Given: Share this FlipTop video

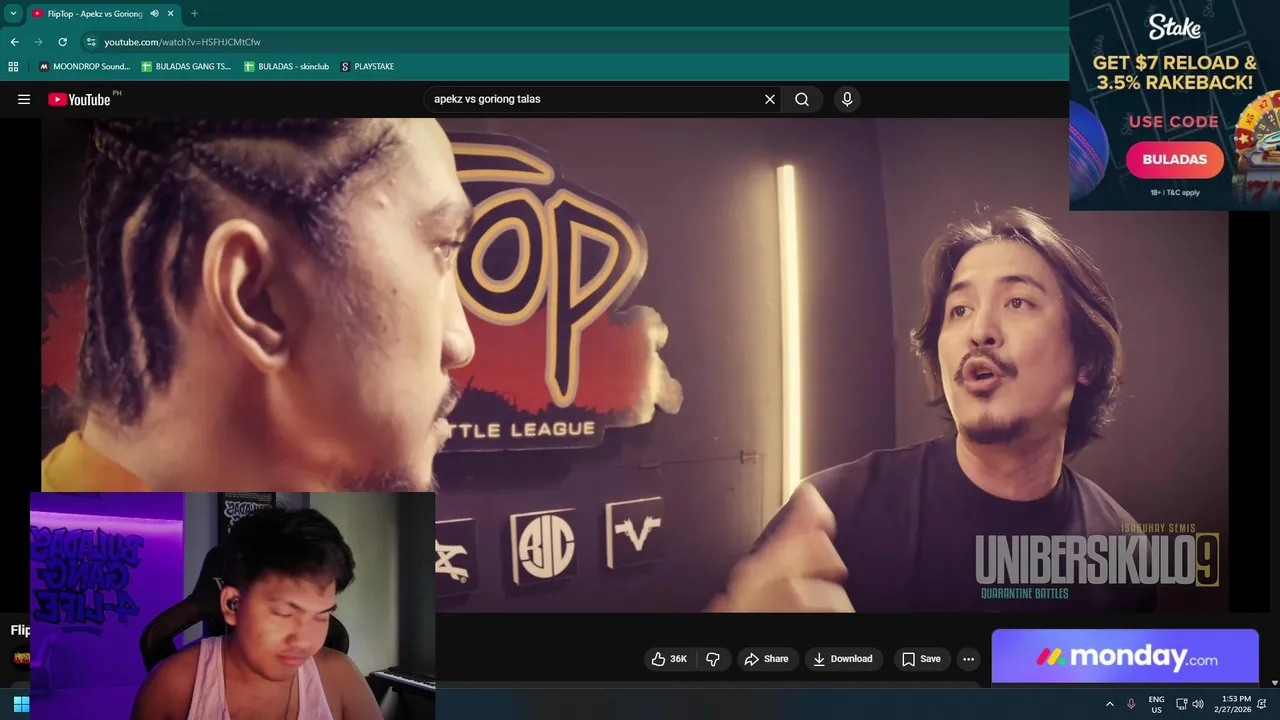Looking at the screenshot, I should point(767,659).
